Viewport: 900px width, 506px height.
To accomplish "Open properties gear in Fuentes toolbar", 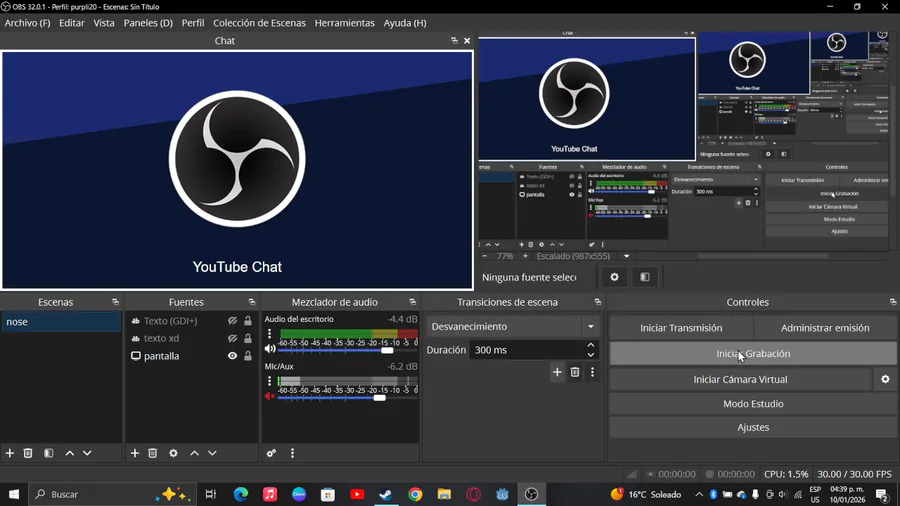I will (173, 453).
